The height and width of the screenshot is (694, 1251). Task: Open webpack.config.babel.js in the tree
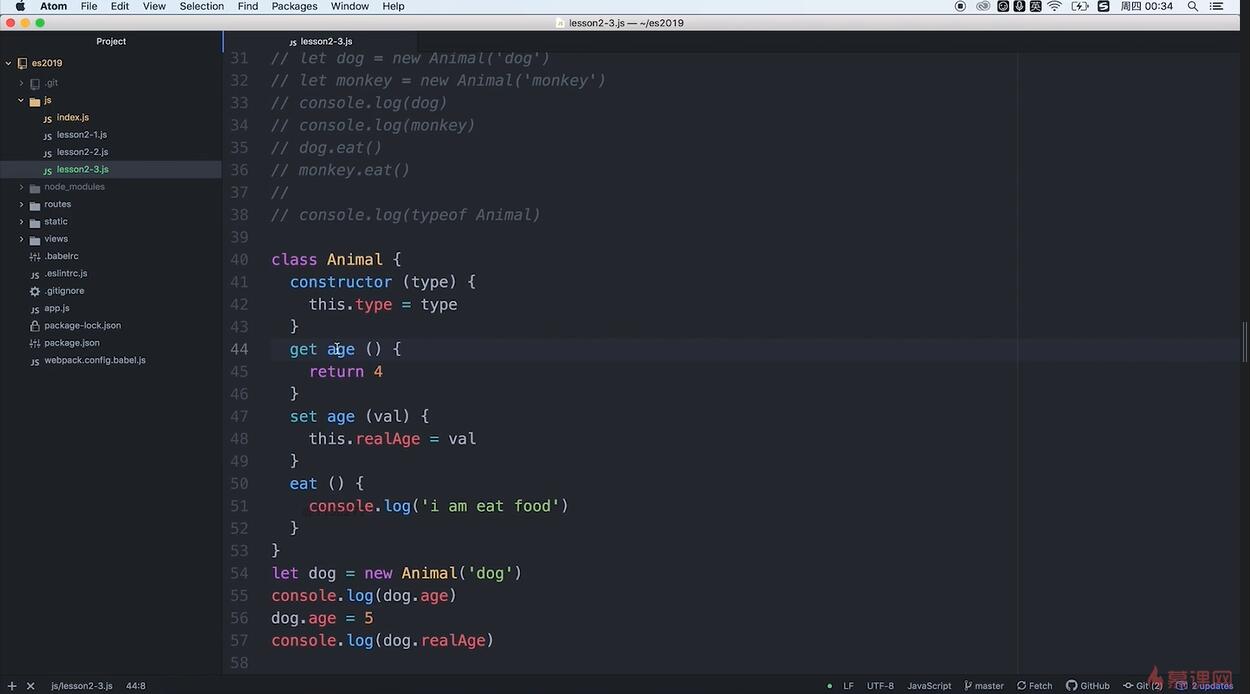click(x=94, y=360)
